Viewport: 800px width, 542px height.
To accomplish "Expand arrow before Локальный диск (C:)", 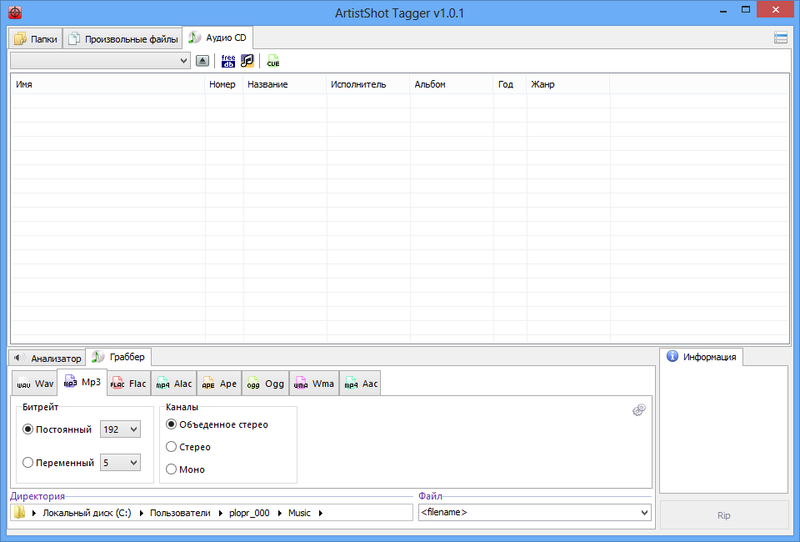I will 34,513.
